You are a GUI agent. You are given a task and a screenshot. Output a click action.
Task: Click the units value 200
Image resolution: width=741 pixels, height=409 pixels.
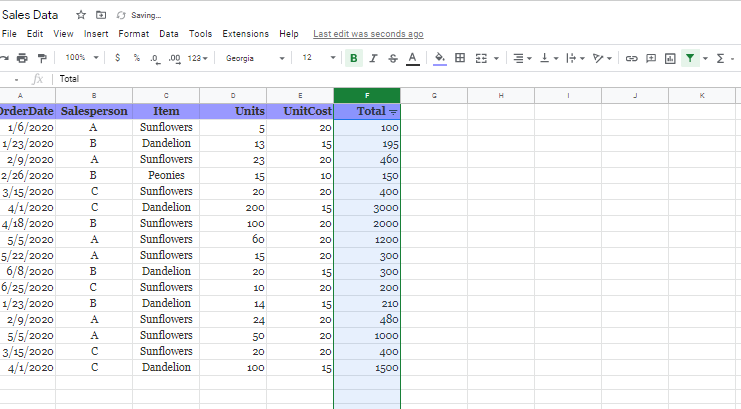(233, 208)
